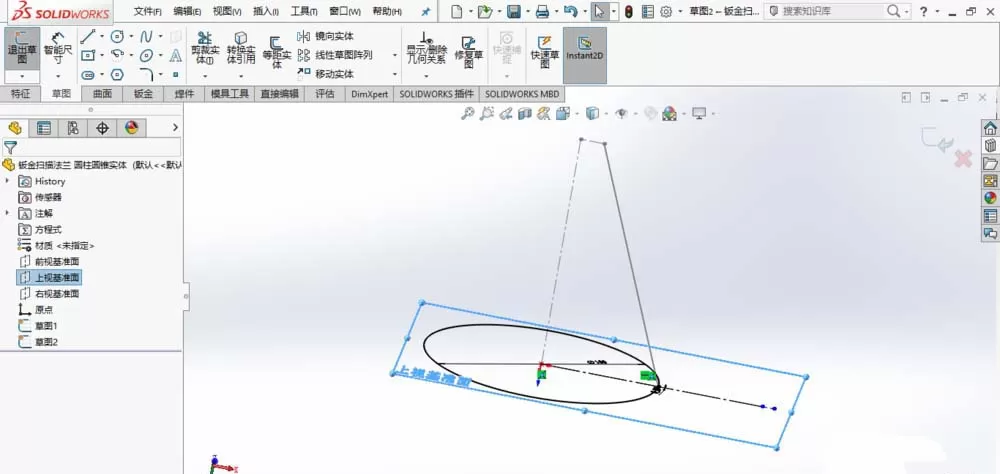Screen dimensions: 1000x474
Task: Switch to the 钣金 tab
Action: tap(143, 94)
